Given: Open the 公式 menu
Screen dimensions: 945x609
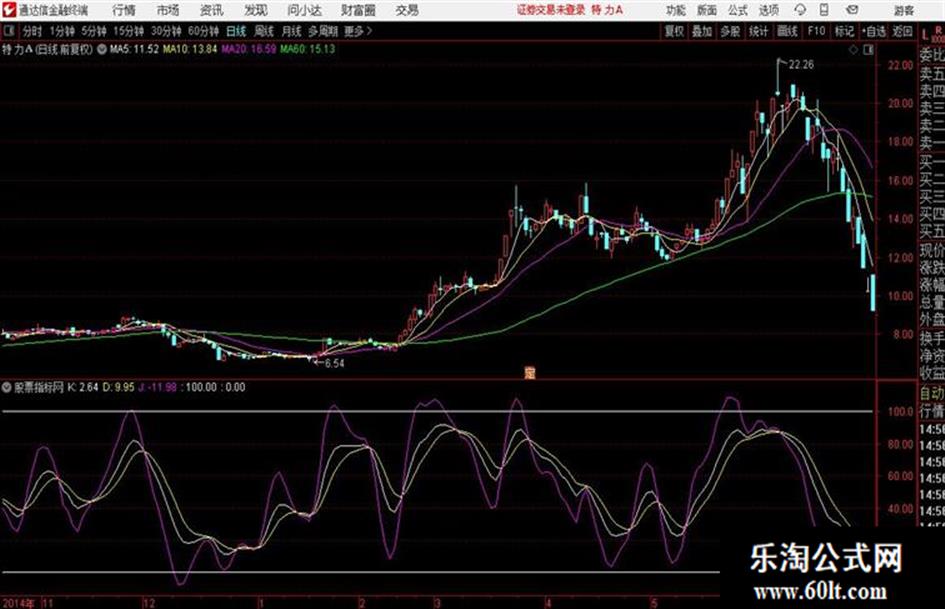Looking at the screenshot, I should click(738, 10).
